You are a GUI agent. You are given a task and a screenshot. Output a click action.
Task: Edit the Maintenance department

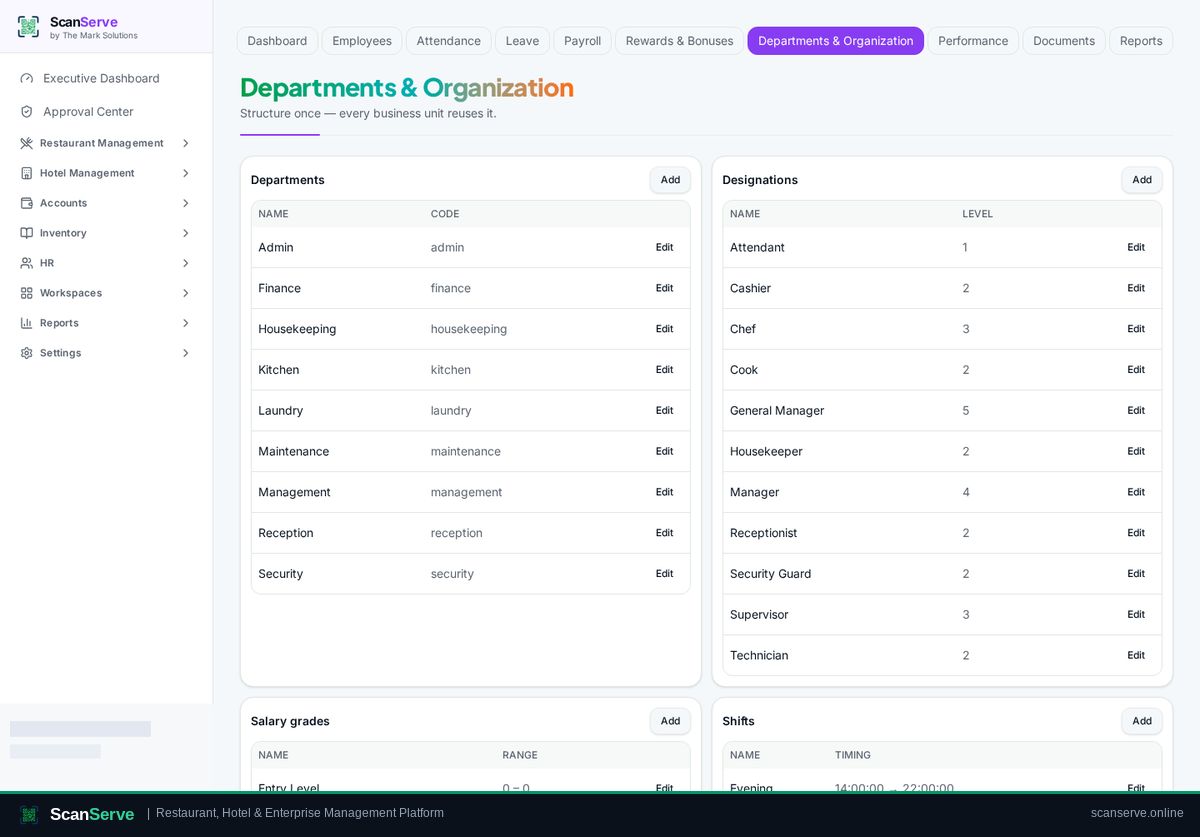pos(664,451)
